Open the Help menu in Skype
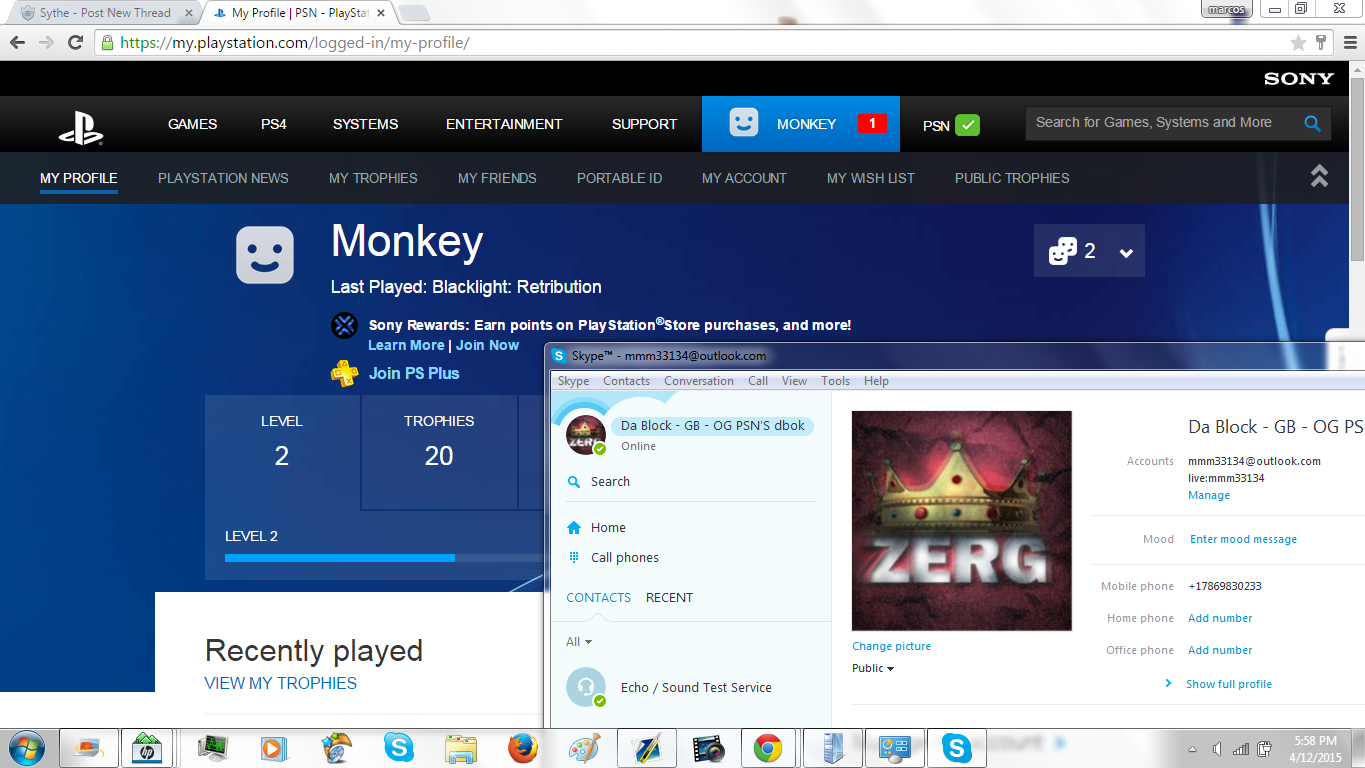Image resolution: width=1365 pixels, height=768 pixels. tap(876, 381)
